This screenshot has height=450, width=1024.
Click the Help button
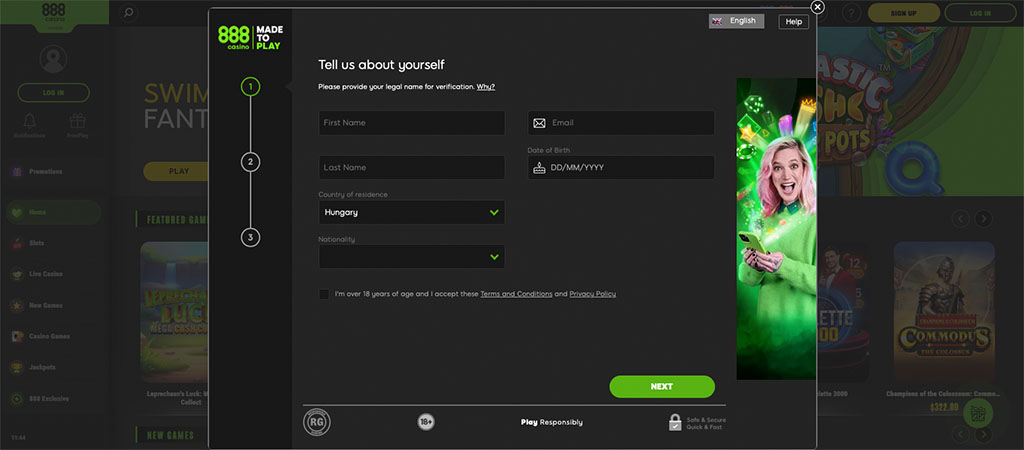coord(793,21)
